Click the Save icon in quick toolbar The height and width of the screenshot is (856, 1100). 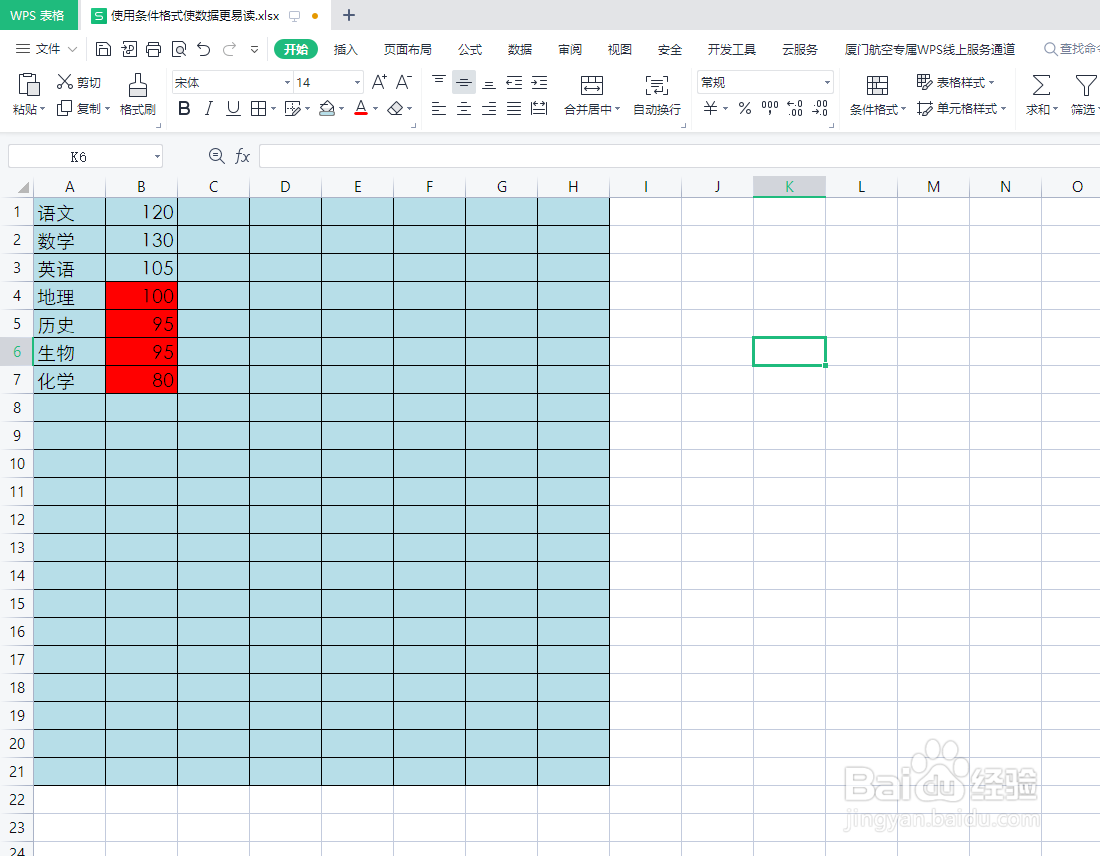[x=103, y=49]
